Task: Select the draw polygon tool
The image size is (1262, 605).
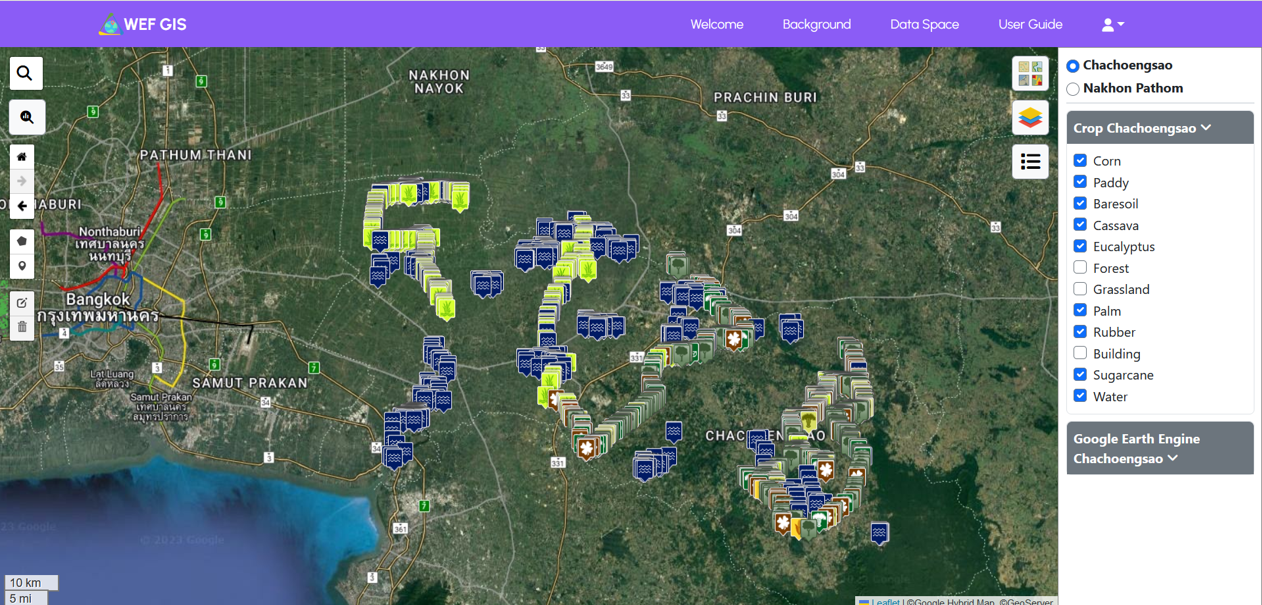Action: click(22, 241)
